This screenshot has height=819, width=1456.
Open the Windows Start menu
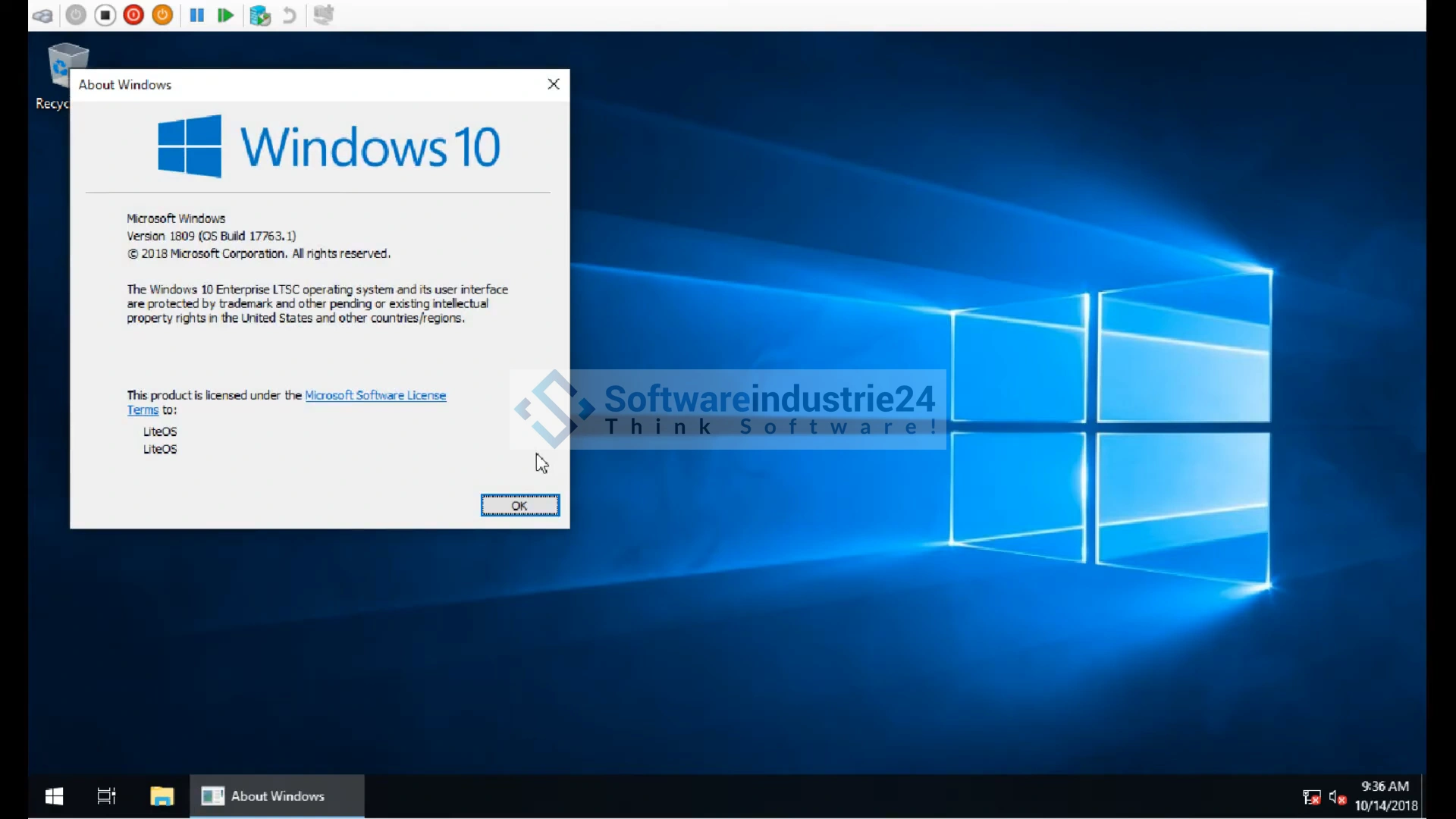click(54, 796)
